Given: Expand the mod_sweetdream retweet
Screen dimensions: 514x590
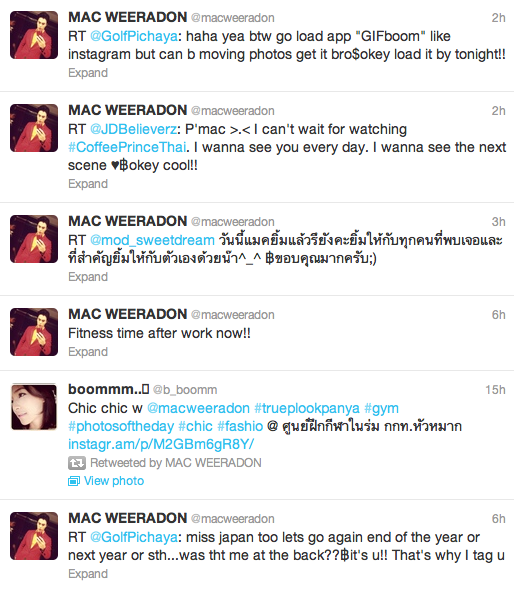Looking at the screenshot, I should pyautogui.click(x=88, y=277).
